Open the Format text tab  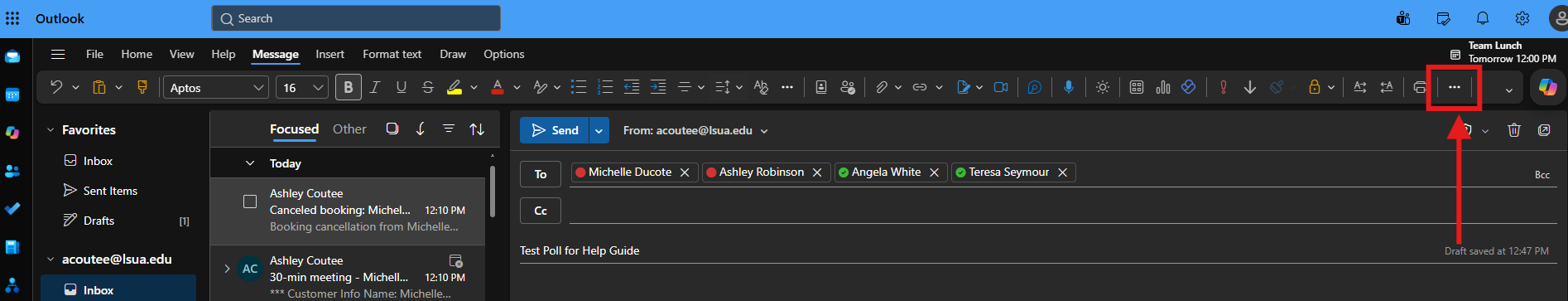[x=392, y=54]
